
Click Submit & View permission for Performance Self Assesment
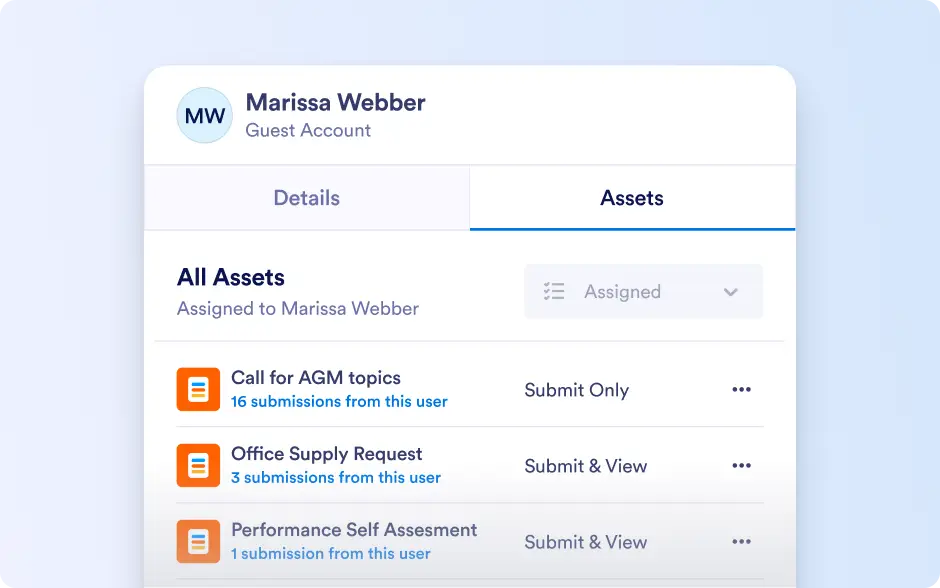[586, 542]
